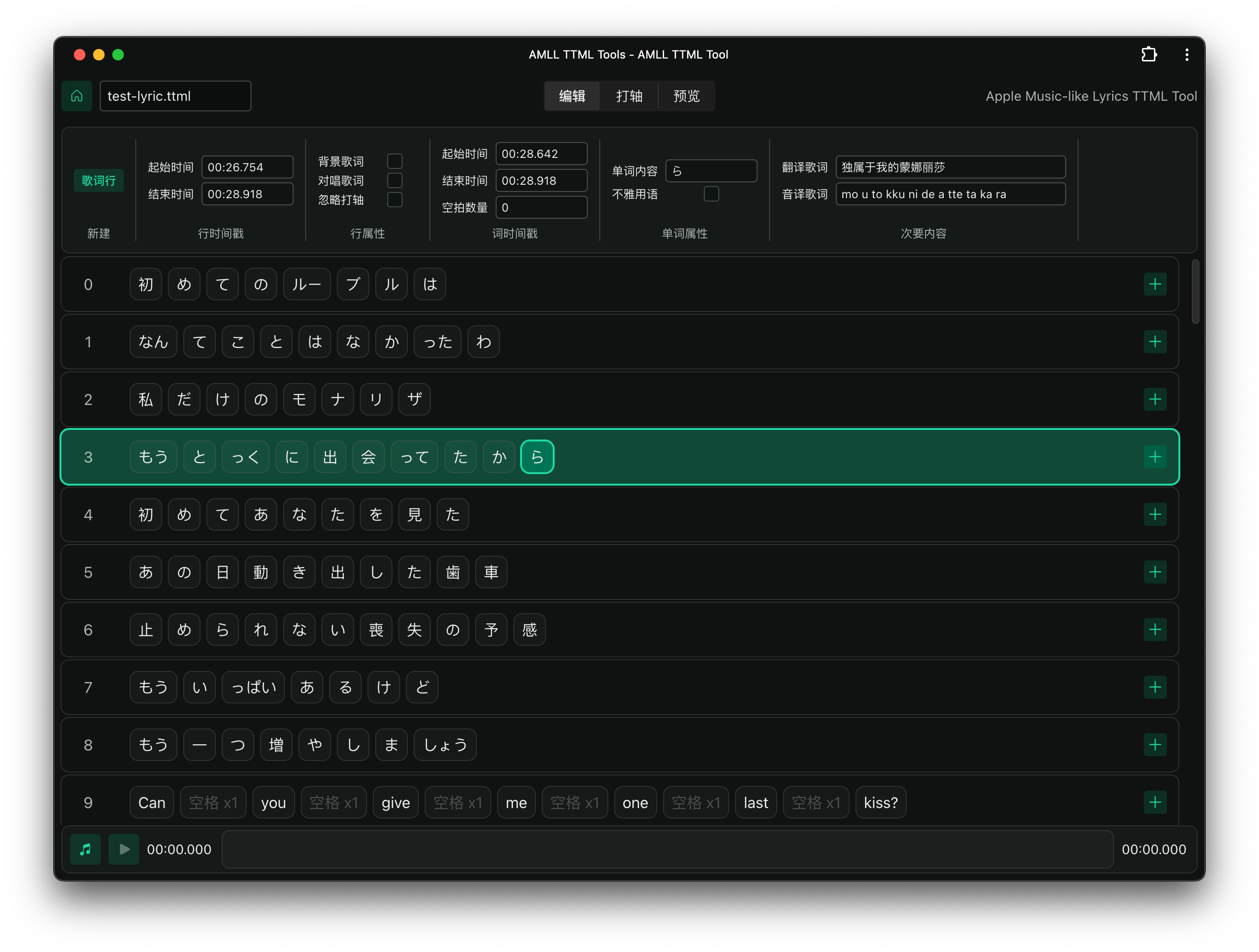Image resolution: width=1259 pixels, height=952 pixels.
Task: Add a word to line 9 with plus
Action: [x=1155, y=802]
